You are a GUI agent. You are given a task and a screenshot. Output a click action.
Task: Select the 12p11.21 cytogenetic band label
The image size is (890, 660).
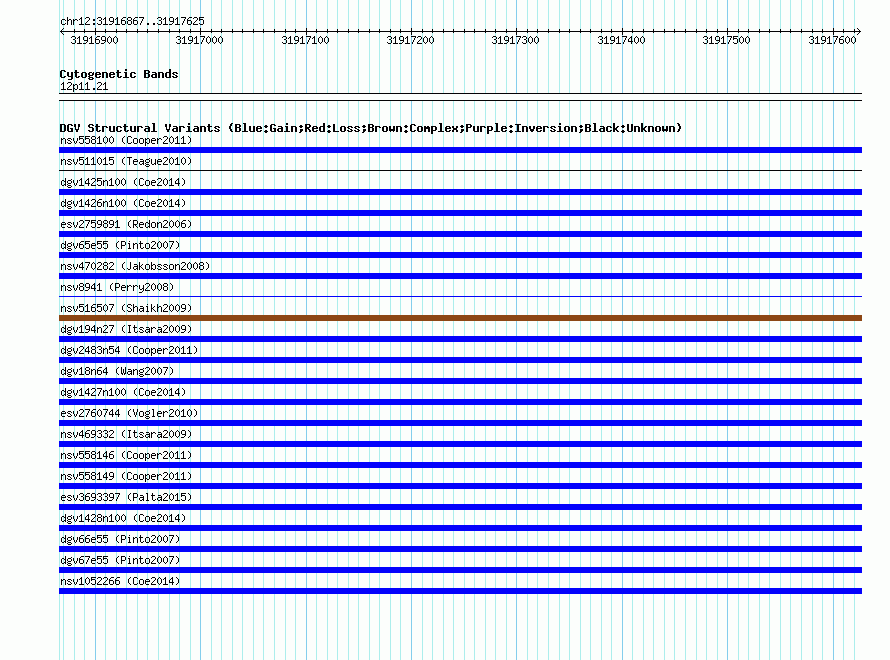tap(84, 86)
